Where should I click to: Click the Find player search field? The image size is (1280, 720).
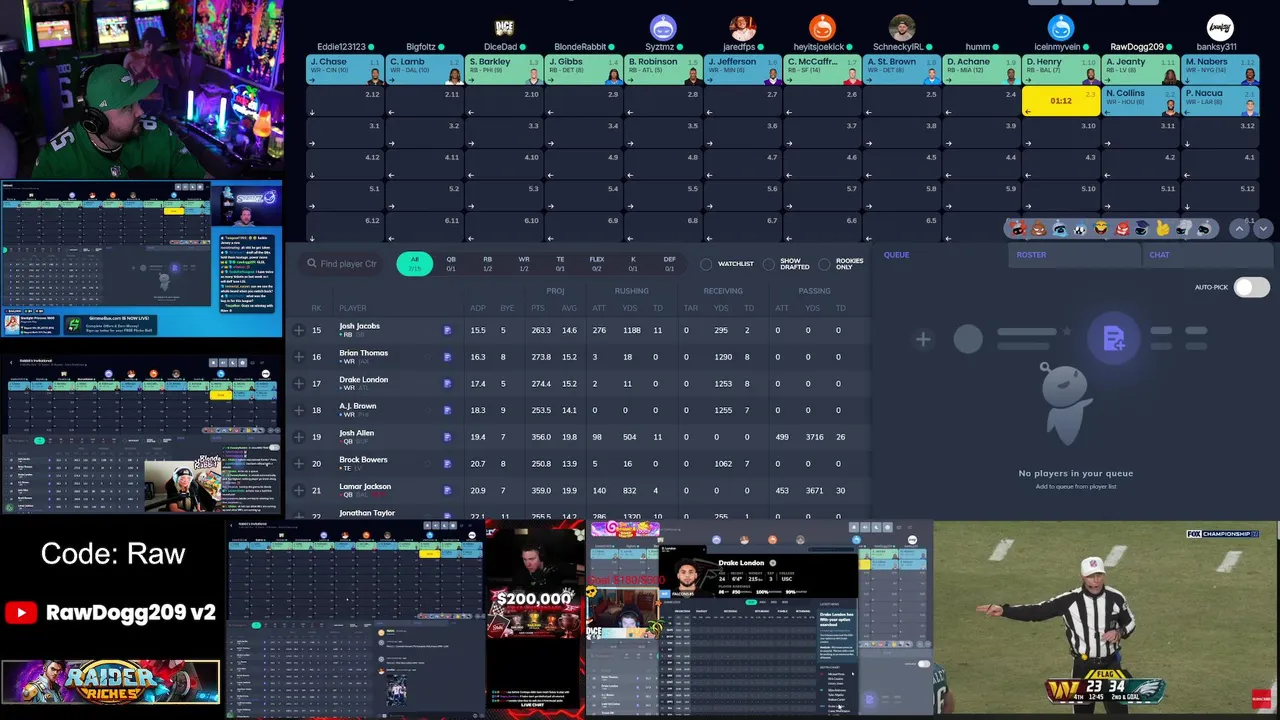coord(342,264)
